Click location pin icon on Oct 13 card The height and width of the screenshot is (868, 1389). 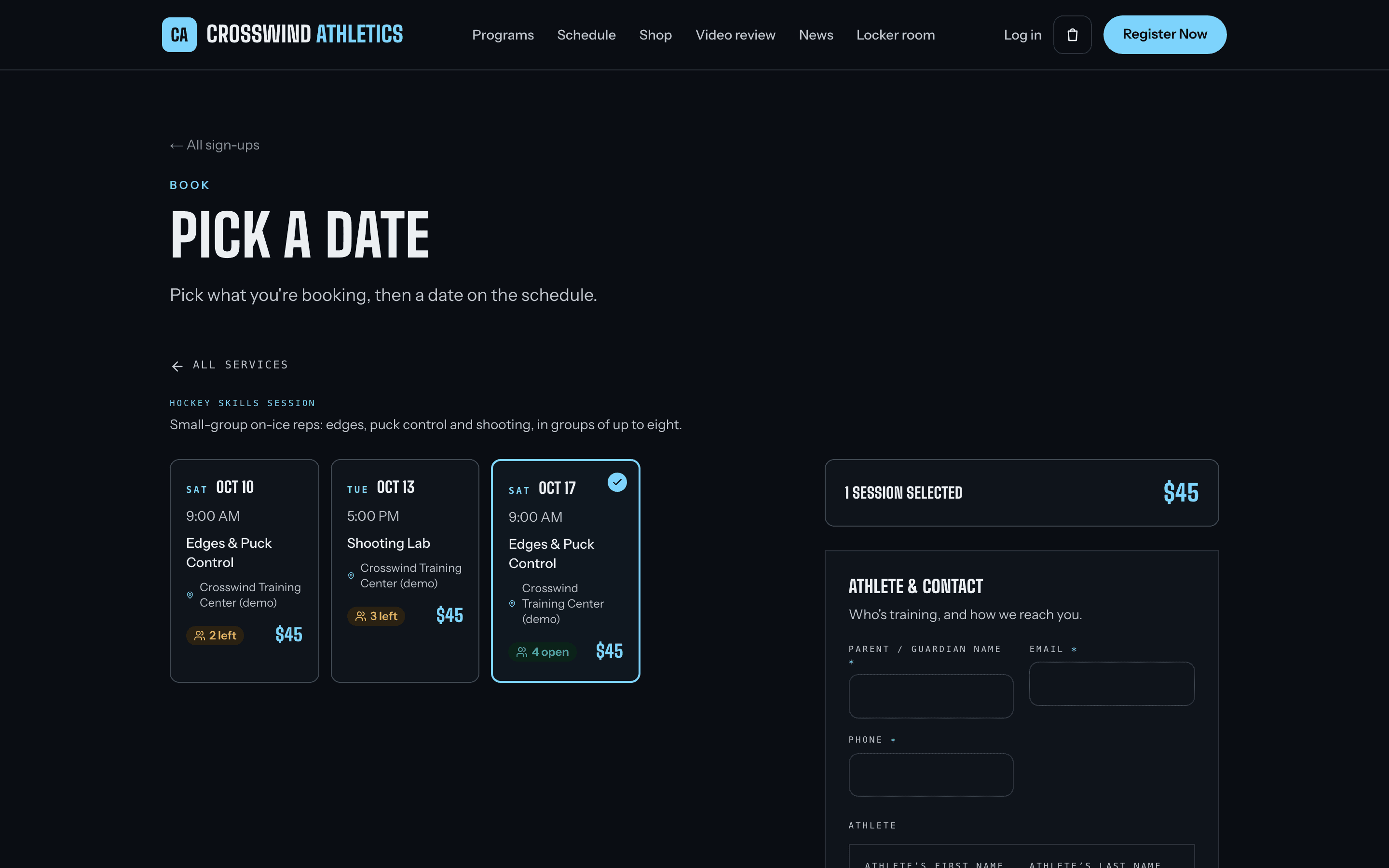click(x=351, y=576)
